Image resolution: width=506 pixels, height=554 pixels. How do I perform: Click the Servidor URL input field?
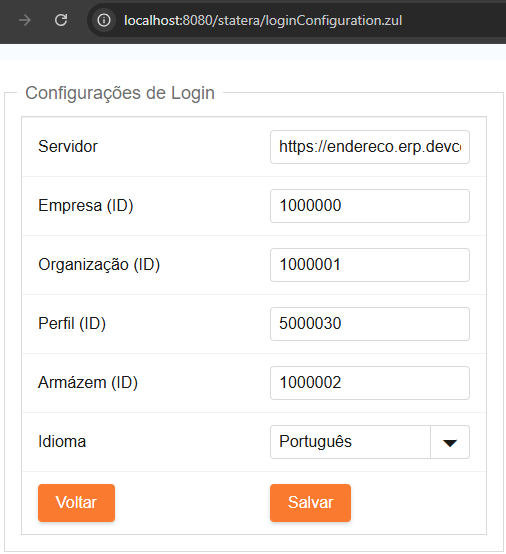click(370, 147)
